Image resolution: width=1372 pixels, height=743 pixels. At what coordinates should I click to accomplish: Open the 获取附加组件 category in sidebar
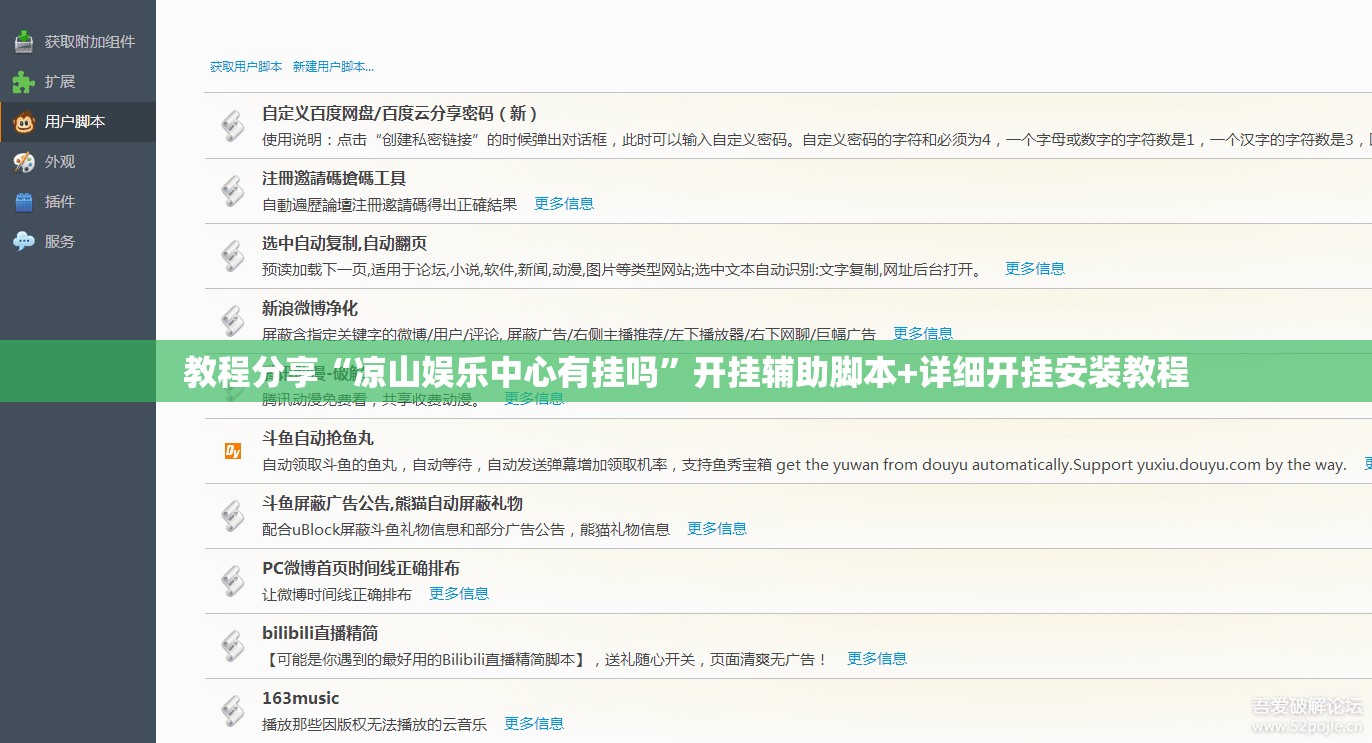[x=77, y=42]
